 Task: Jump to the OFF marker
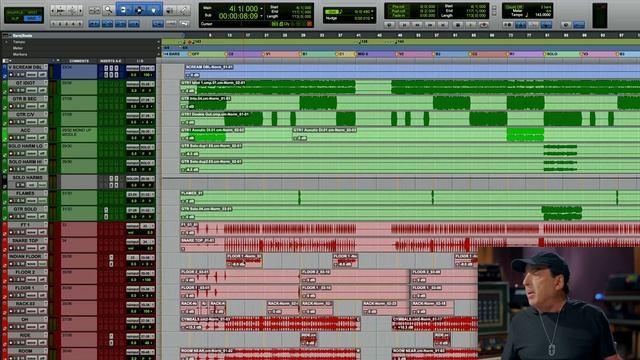(195, 54)
